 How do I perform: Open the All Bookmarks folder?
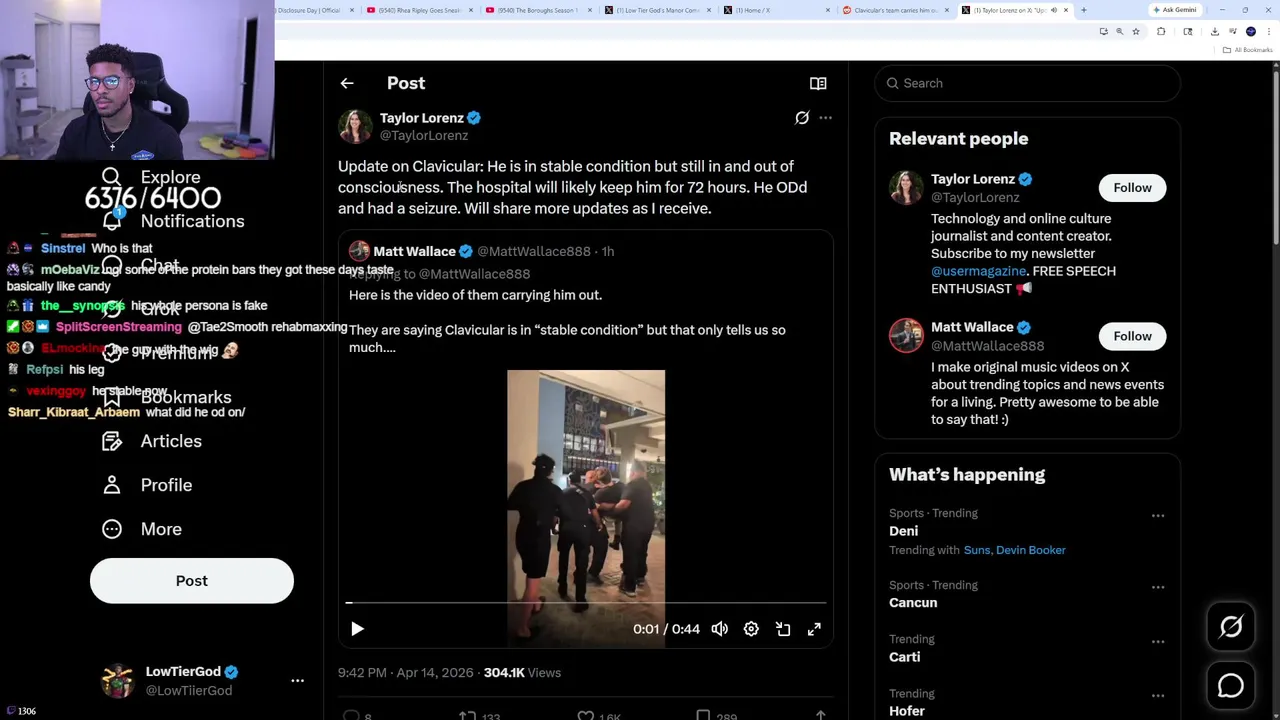click(x=1250, y=50)
